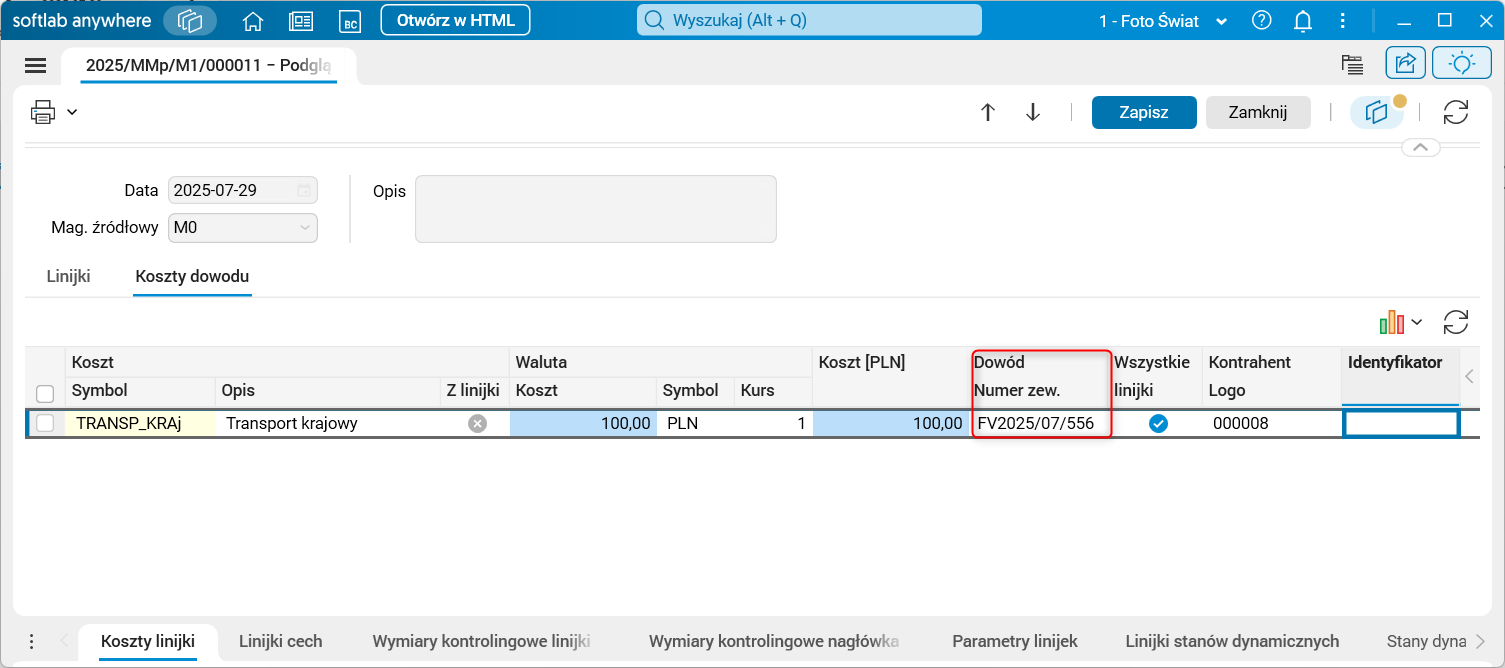
Task: Click the Opis text area
Action: point(596,209)
